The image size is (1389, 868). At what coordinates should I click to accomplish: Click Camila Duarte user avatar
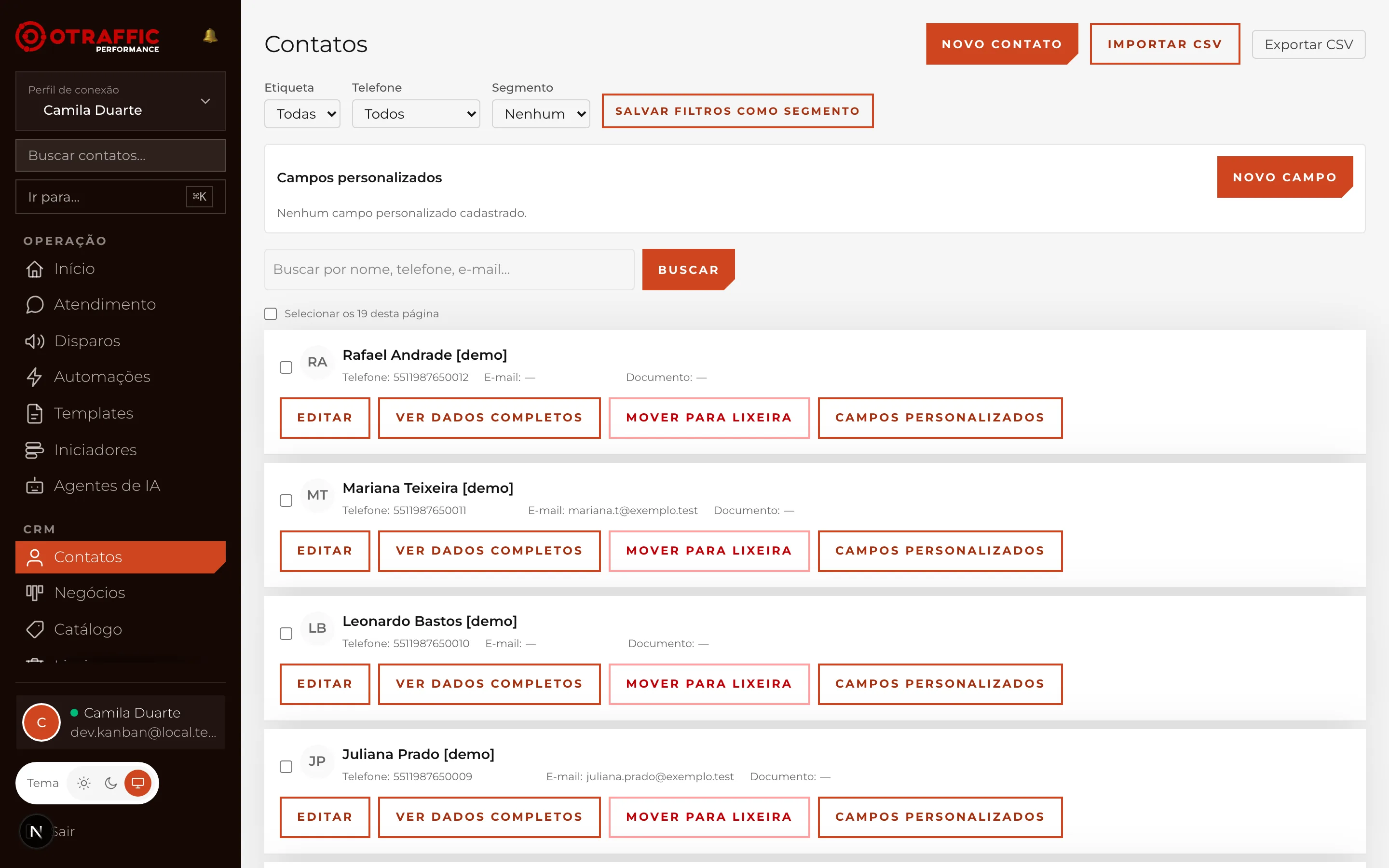click(41, 722)
